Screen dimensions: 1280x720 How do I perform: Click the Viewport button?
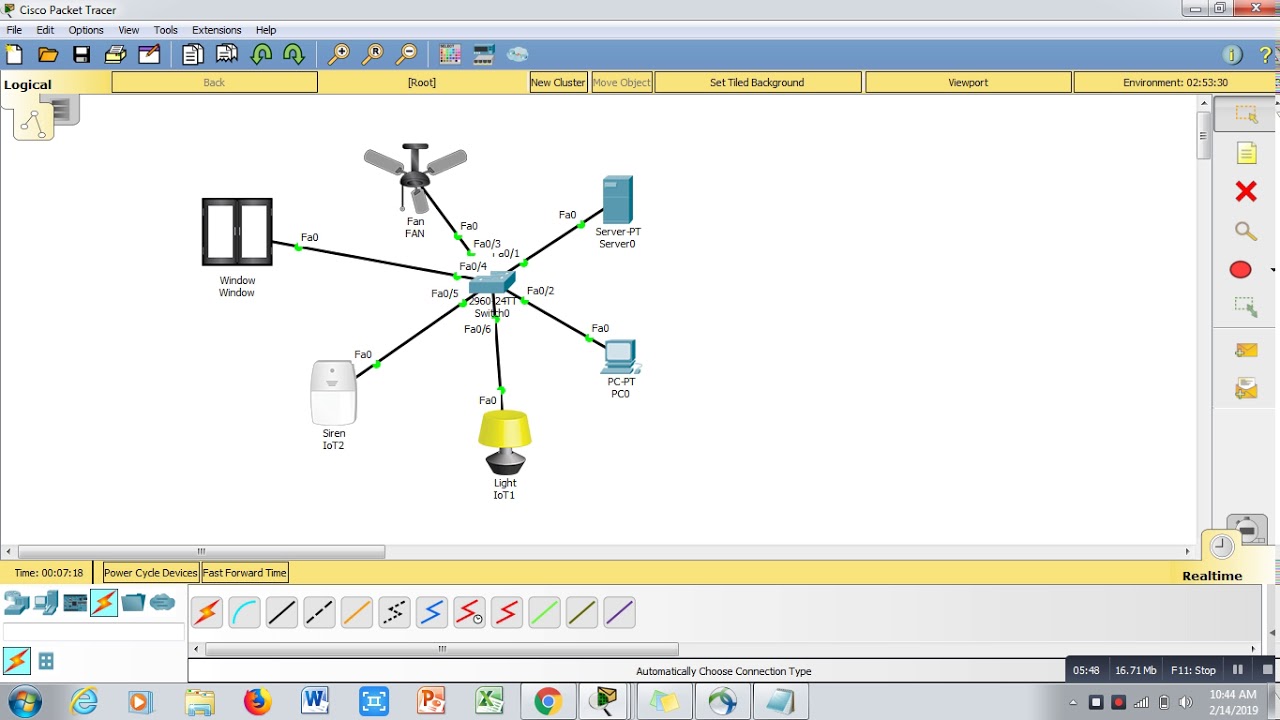click(968, 82)
